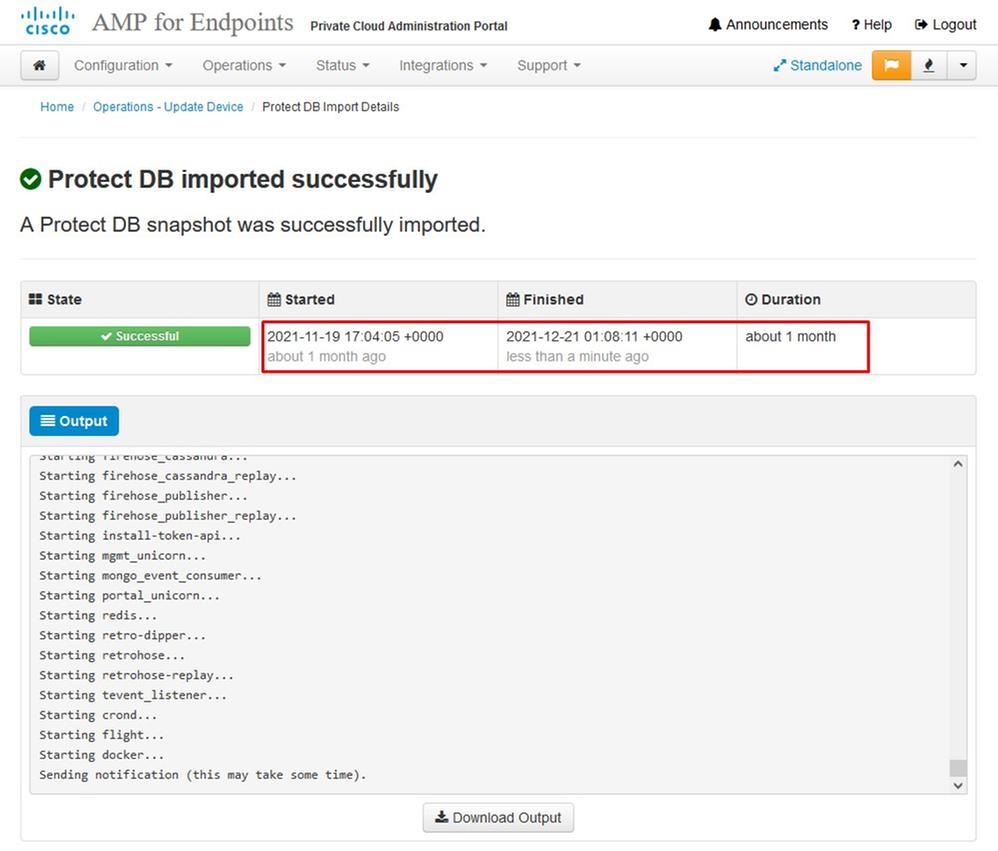Click the output log scrollbar thumb
The image size is (998, 851).
(x=958, y=768)
